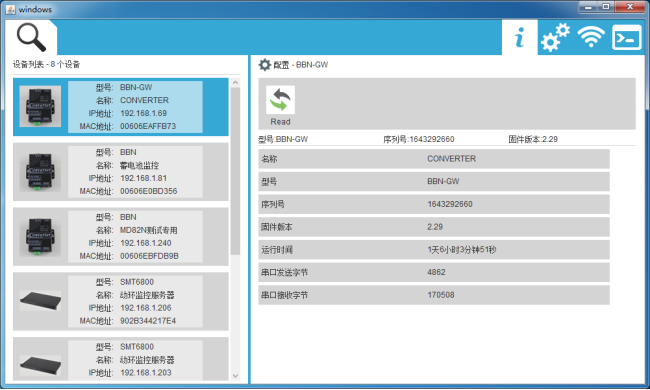Click the 序列号:1643292660 summary text
The image size is (650, 390).
coord(419,139)
